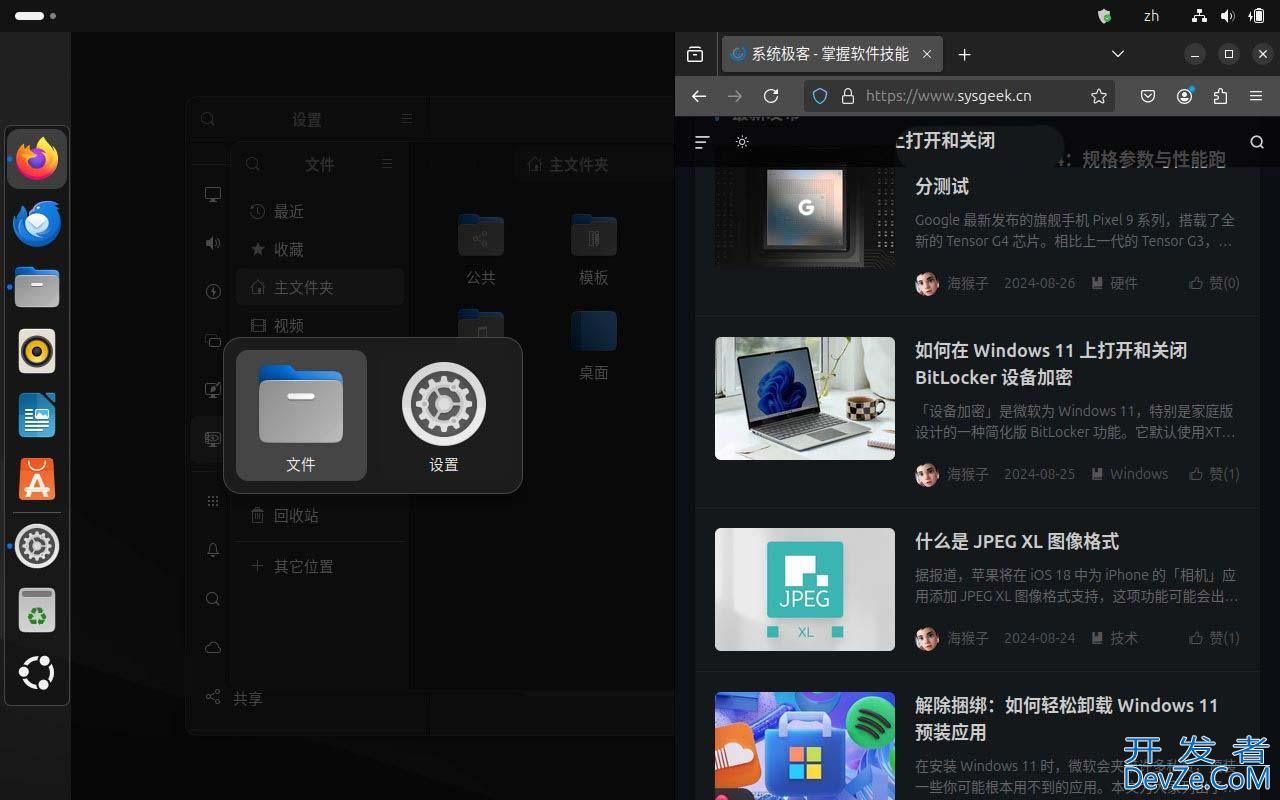Click Firefox forward arrow button

(x=735, y=96)
